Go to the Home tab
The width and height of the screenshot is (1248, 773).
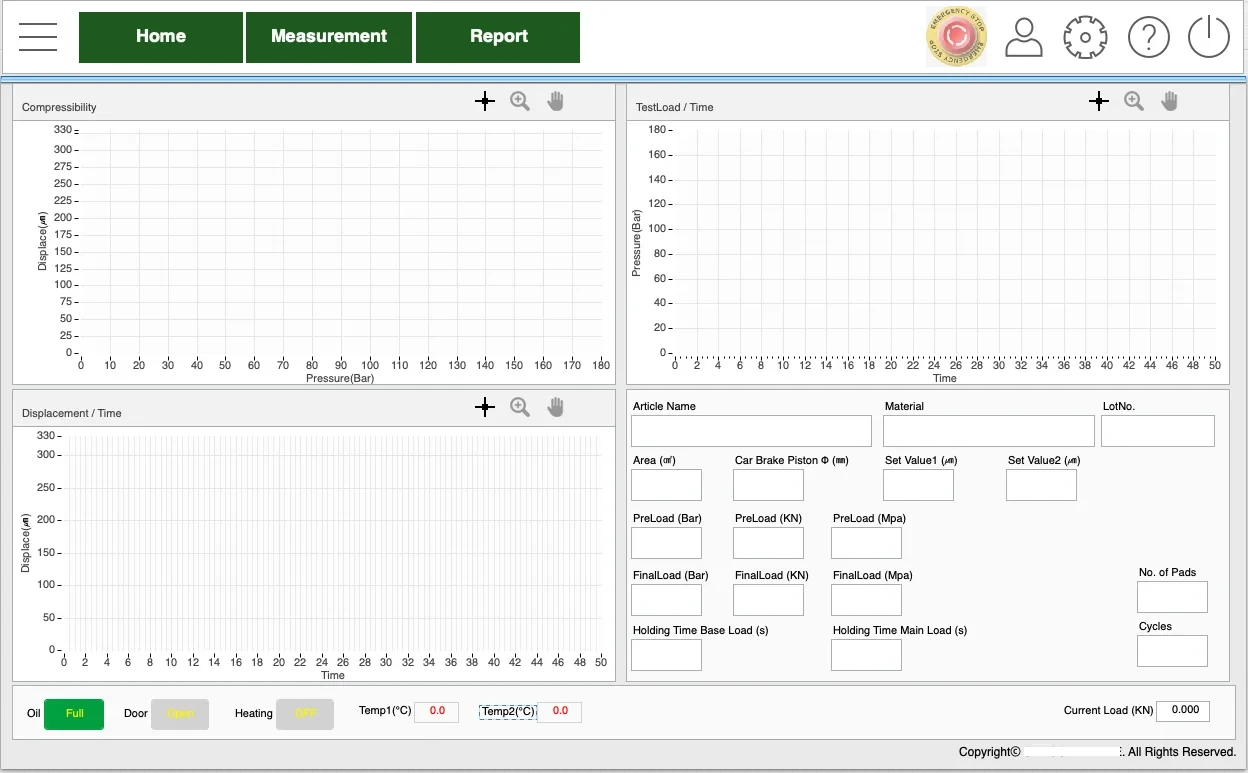[161, 37]
